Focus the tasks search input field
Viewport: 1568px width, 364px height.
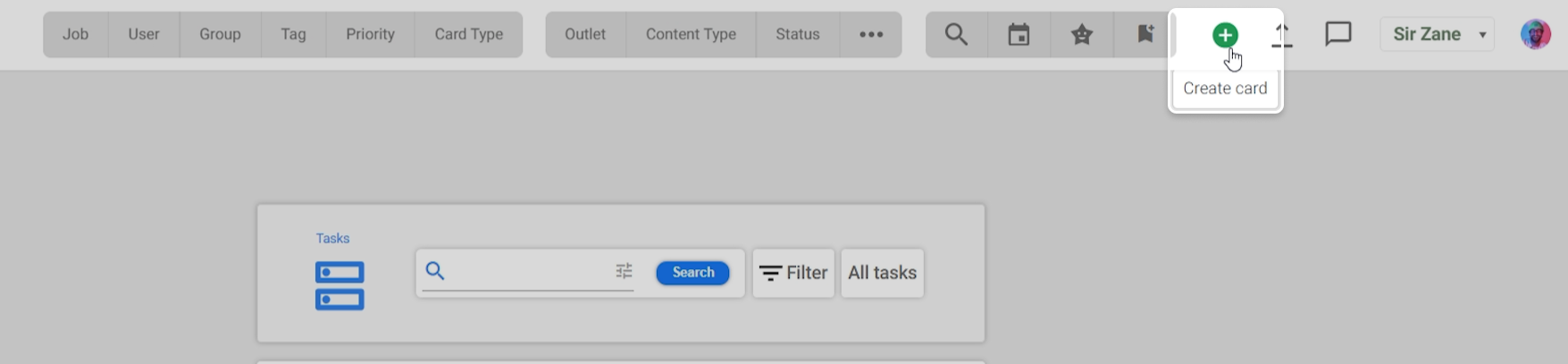(527, 271)
